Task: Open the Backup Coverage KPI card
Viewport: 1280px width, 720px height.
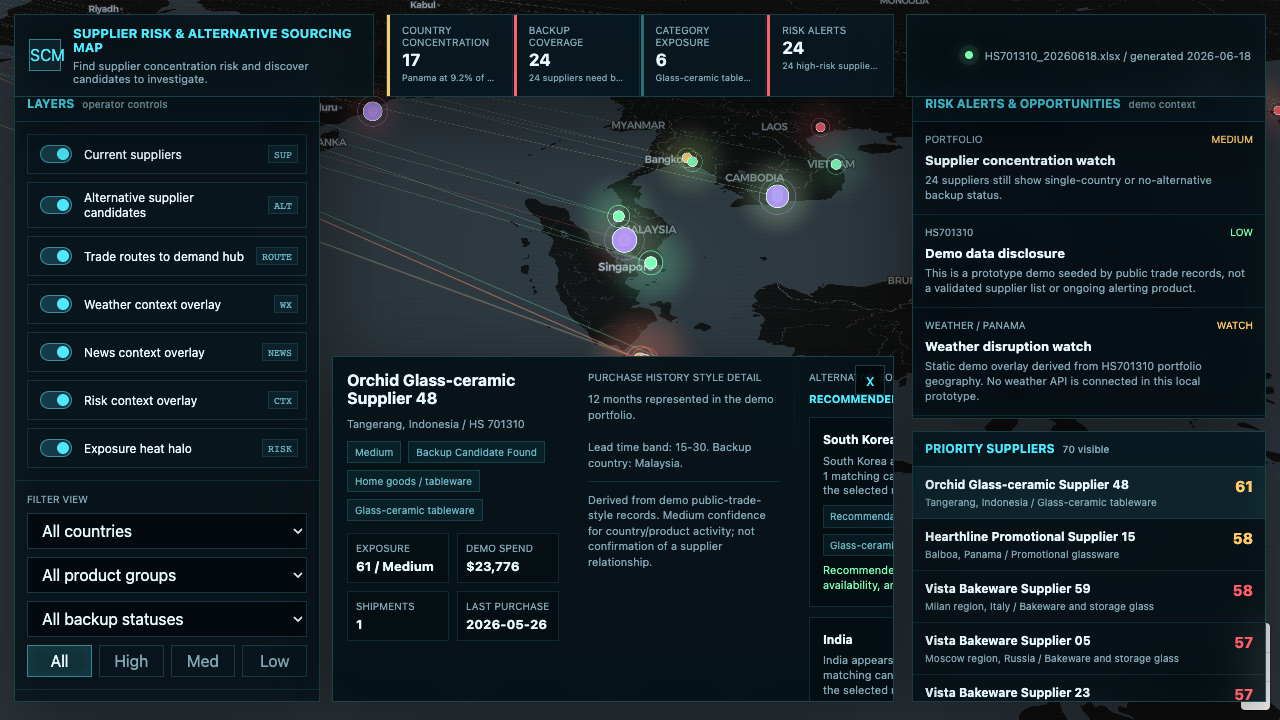Action: point(577,56)
